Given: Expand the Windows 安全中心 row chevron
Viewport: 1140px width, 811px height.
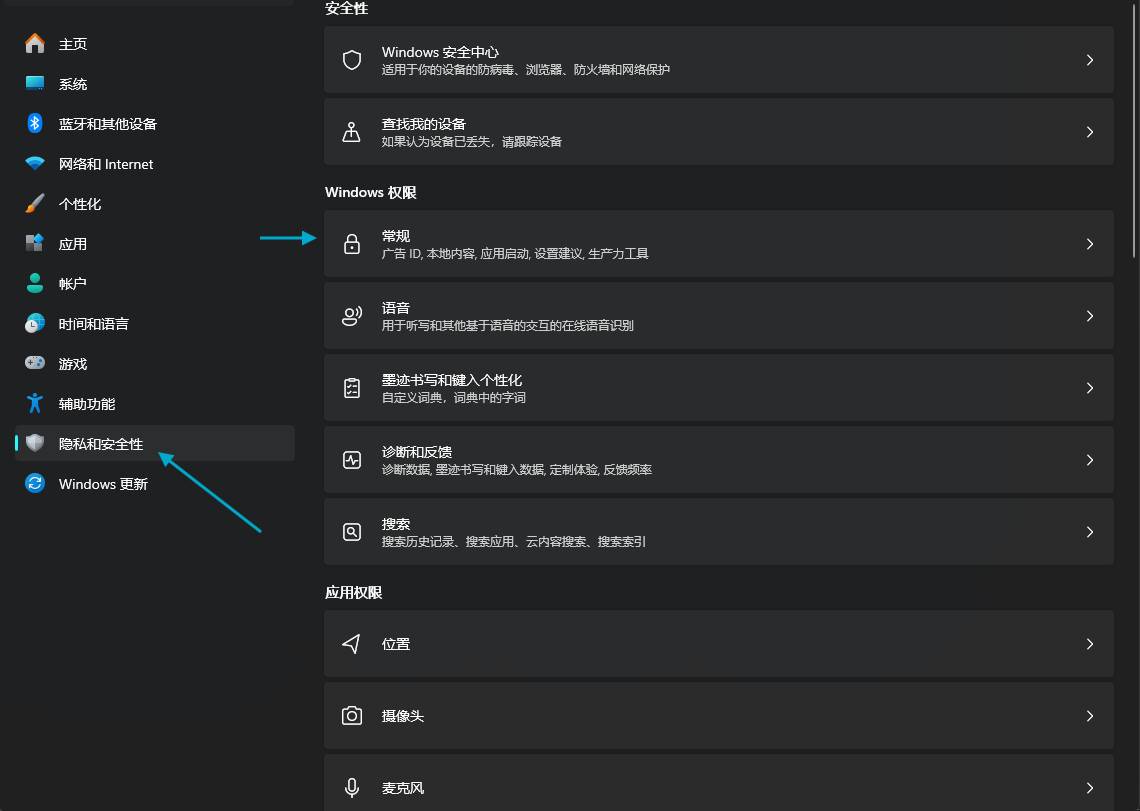Looking at the screenshot, I should point(1090,60).
